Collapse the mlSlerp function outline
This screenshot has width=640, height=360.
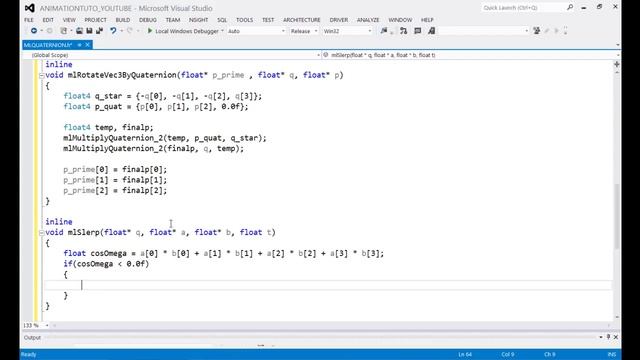tap(41, 233)
